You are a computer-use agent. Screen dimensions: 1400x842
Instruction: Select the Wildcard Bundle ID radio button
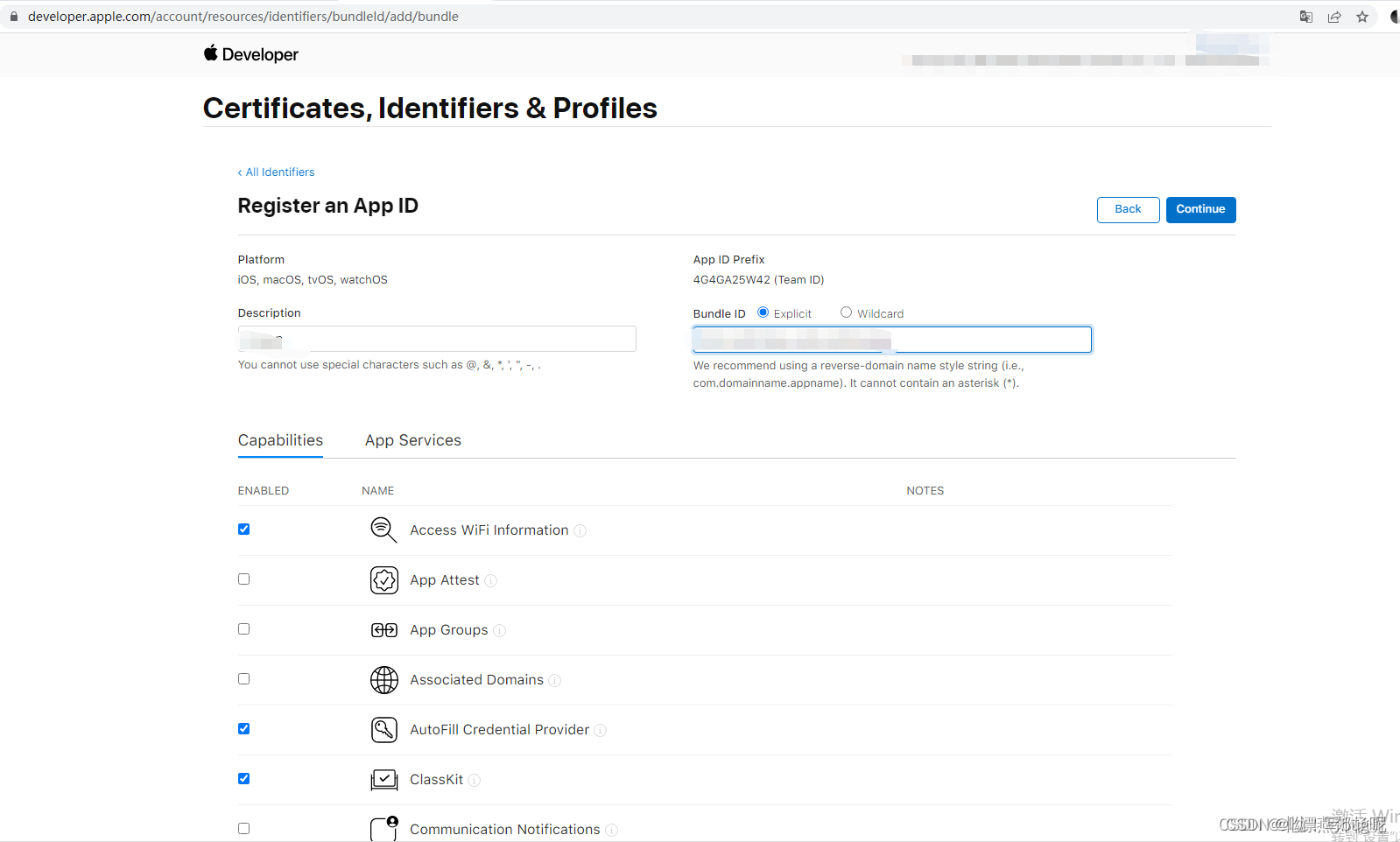847,312
